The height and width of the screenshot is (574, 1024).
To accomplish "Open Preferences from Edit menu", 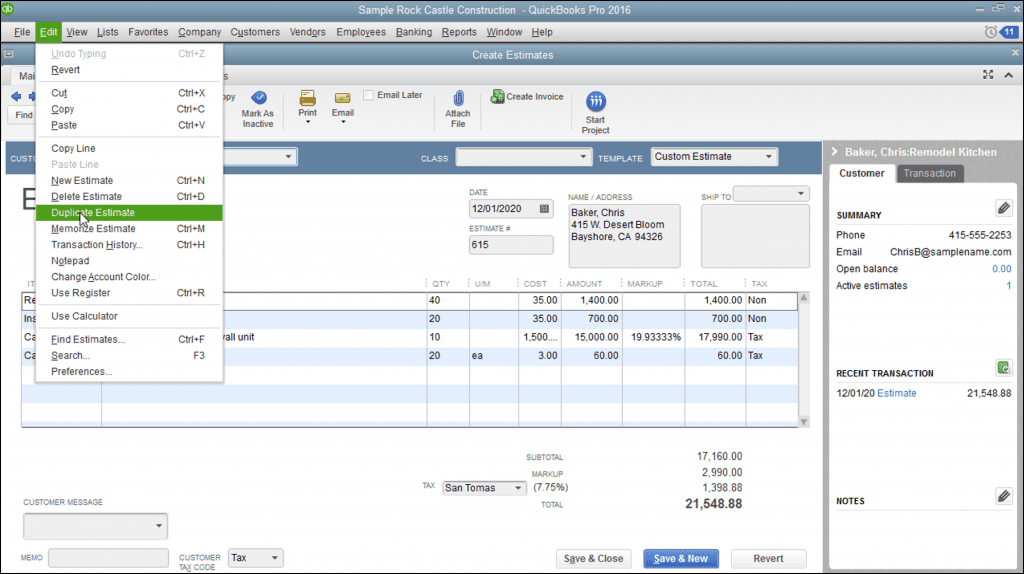I will tap(129, 372).
